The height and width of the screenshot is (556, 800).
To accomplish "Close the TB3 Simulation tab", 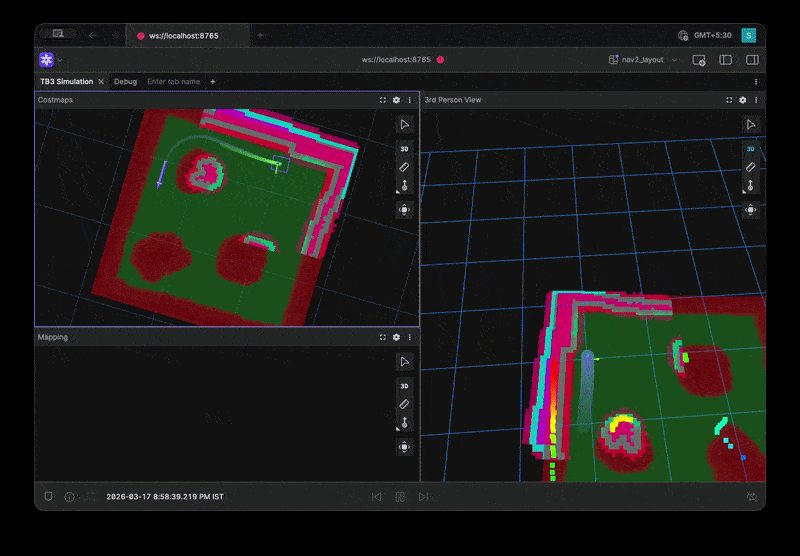I will [x=101, y=82].
